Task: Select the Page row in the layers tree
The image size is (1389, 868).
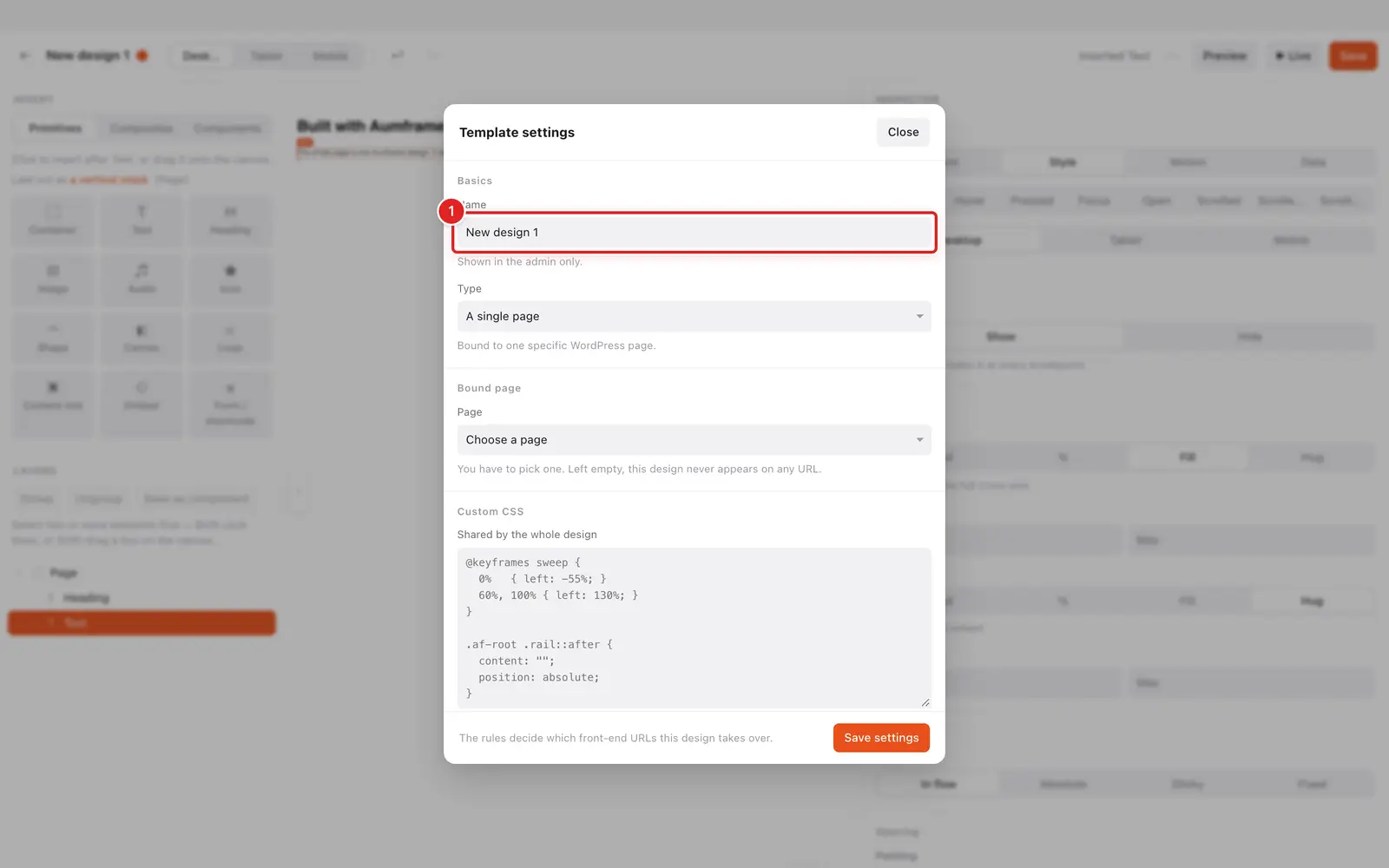Action: [x=142, y=573]
